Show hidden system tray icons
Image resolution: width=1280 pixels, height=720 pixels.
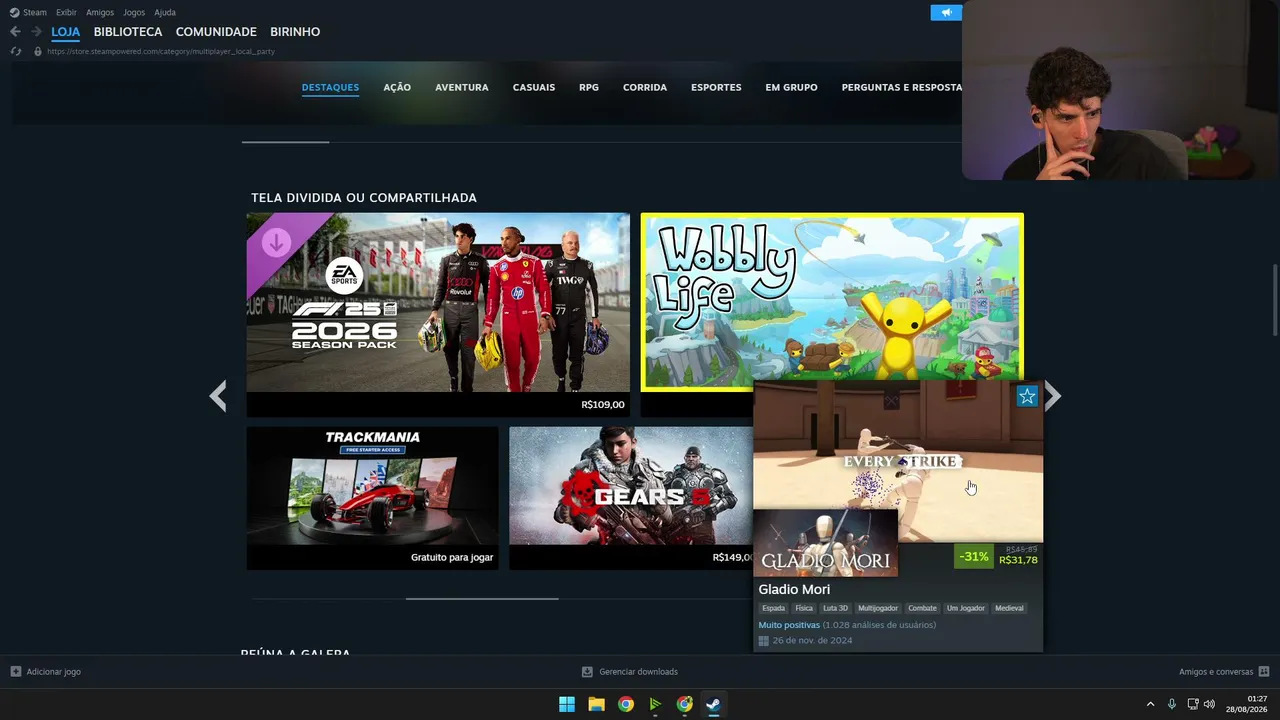[x=1150, y=704]
